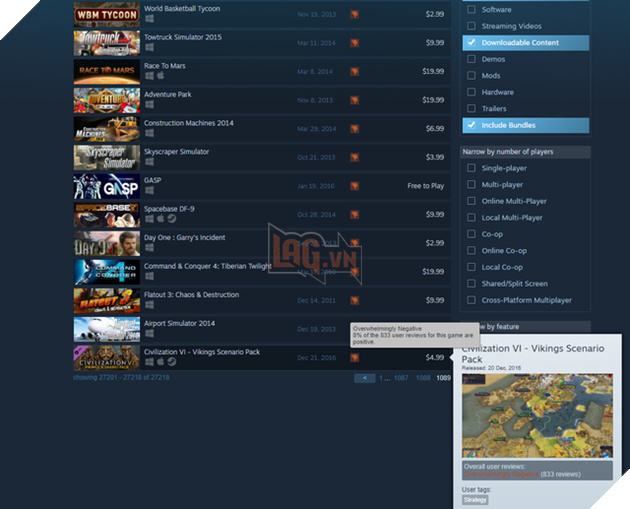Image resolution: width=630 pixels, height=509 pixels.
Task: Click review icon for Civilization VI Vikings Scenario Pack
Action: (354, 358)
